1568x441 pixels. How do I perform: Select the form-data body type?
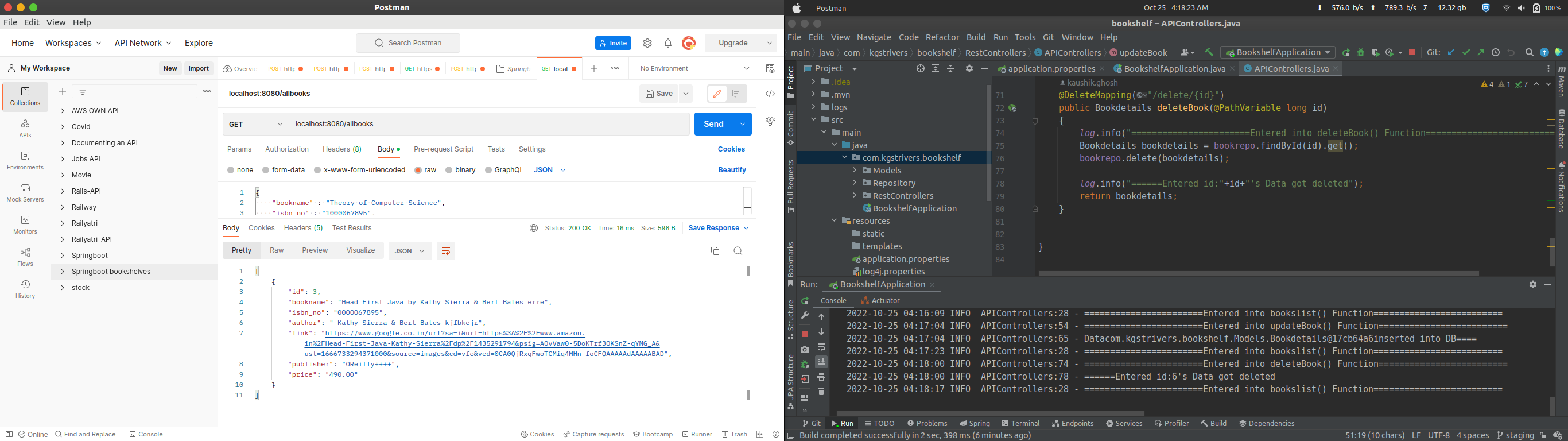click(x=284, y=170)
